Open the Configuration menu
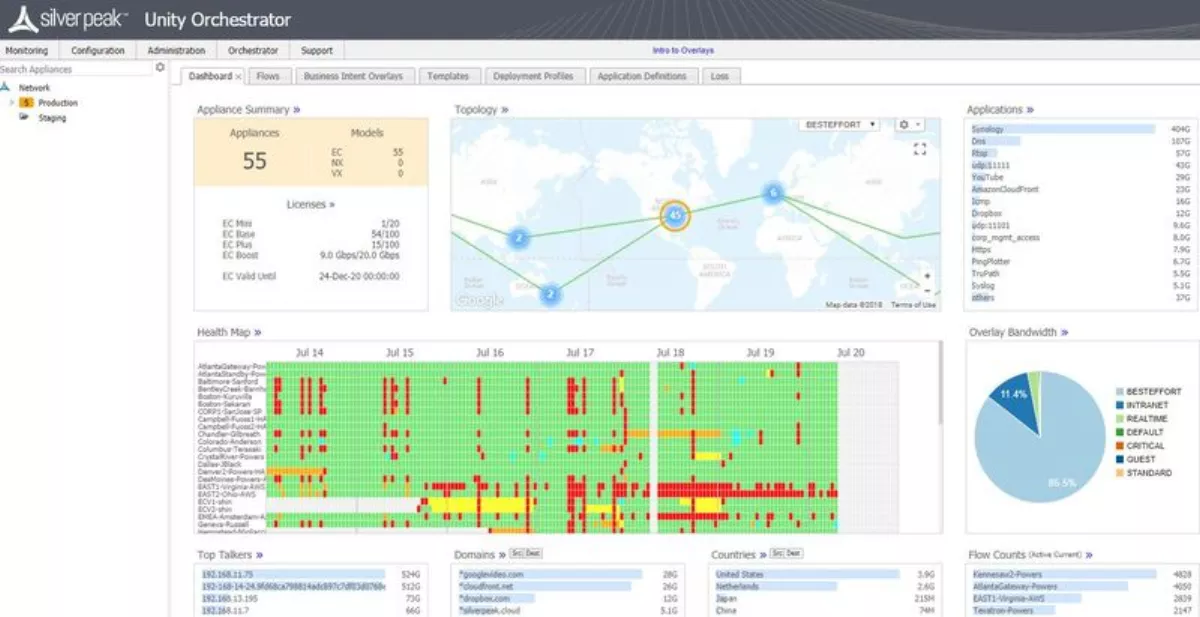Screen dimensions: 1200x617 97,50
